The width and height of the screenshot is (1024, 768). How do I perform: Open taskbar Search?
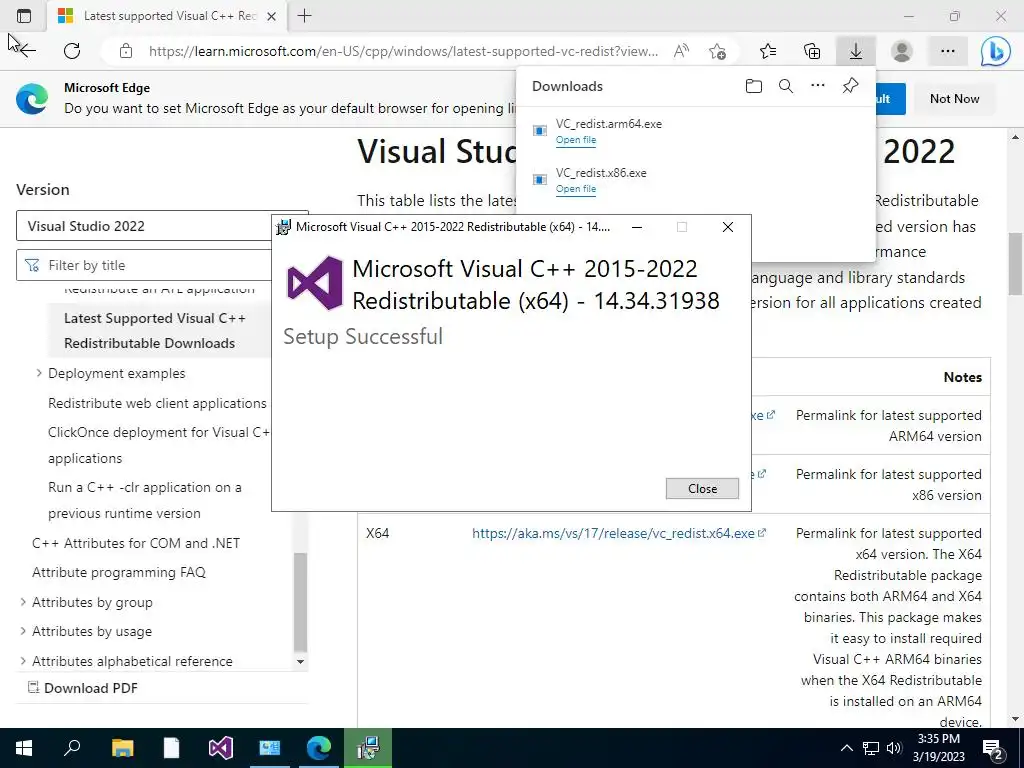tap(72, 748)
